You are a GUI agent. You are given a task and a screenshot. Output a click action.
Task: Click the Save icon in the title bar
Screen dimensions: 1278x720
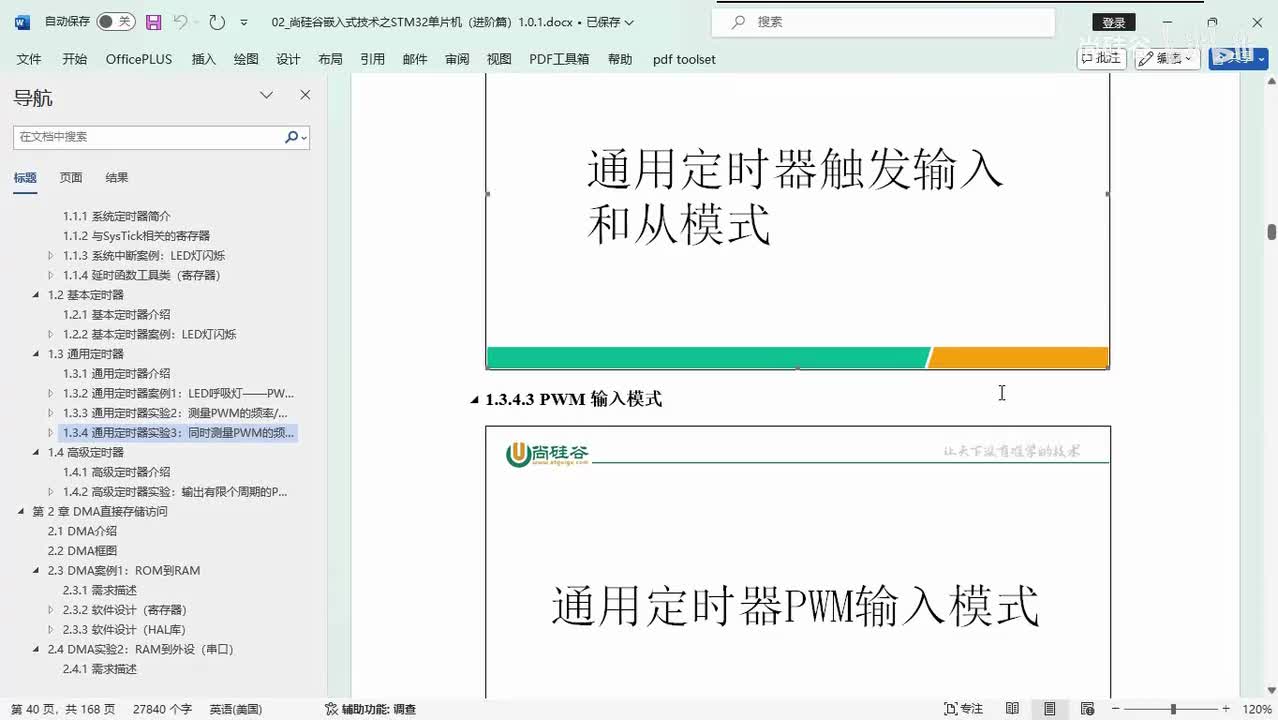153,22
